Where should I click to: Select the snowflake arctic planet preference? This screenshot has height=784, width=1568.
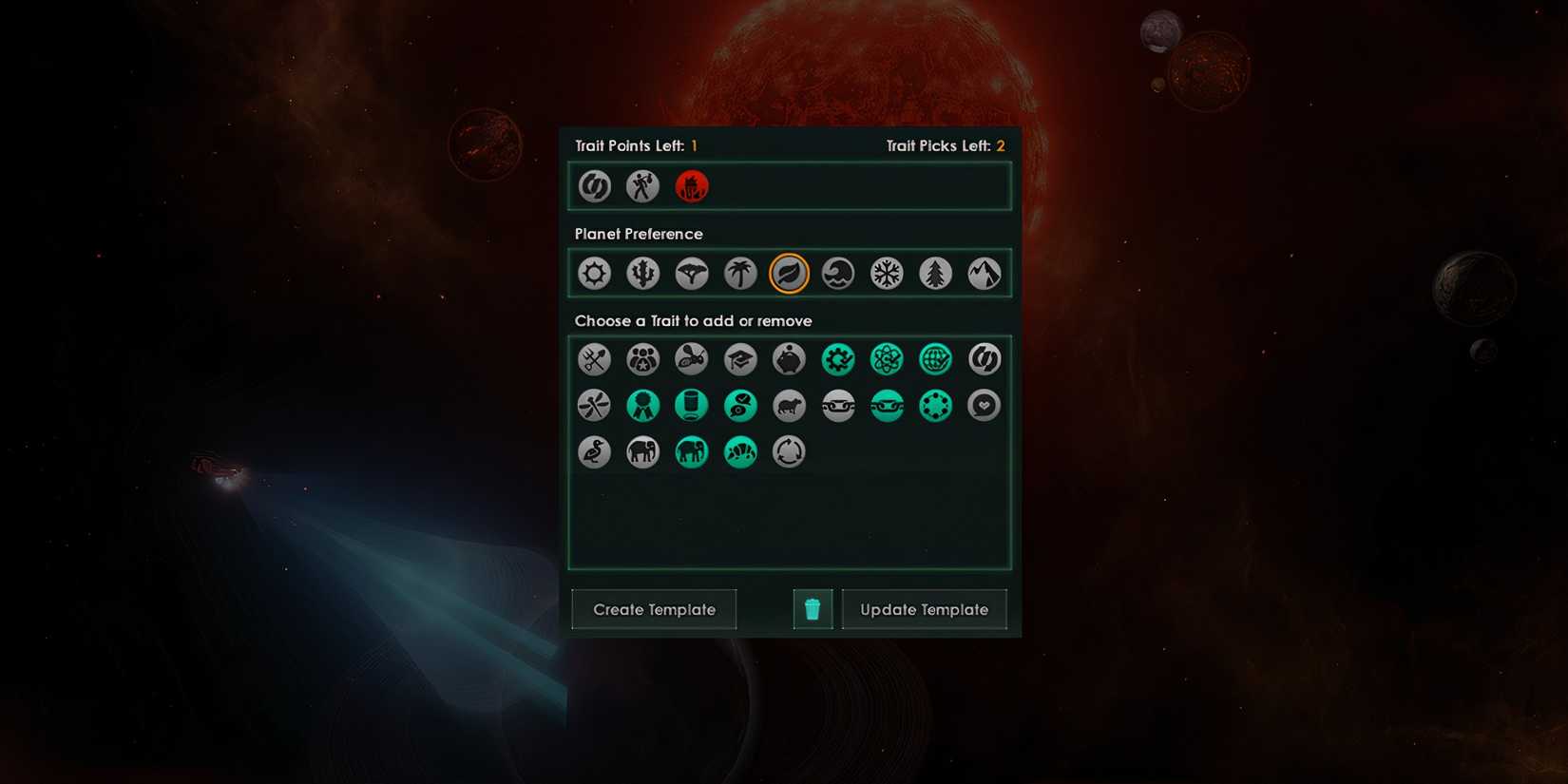tap(887, 274)
